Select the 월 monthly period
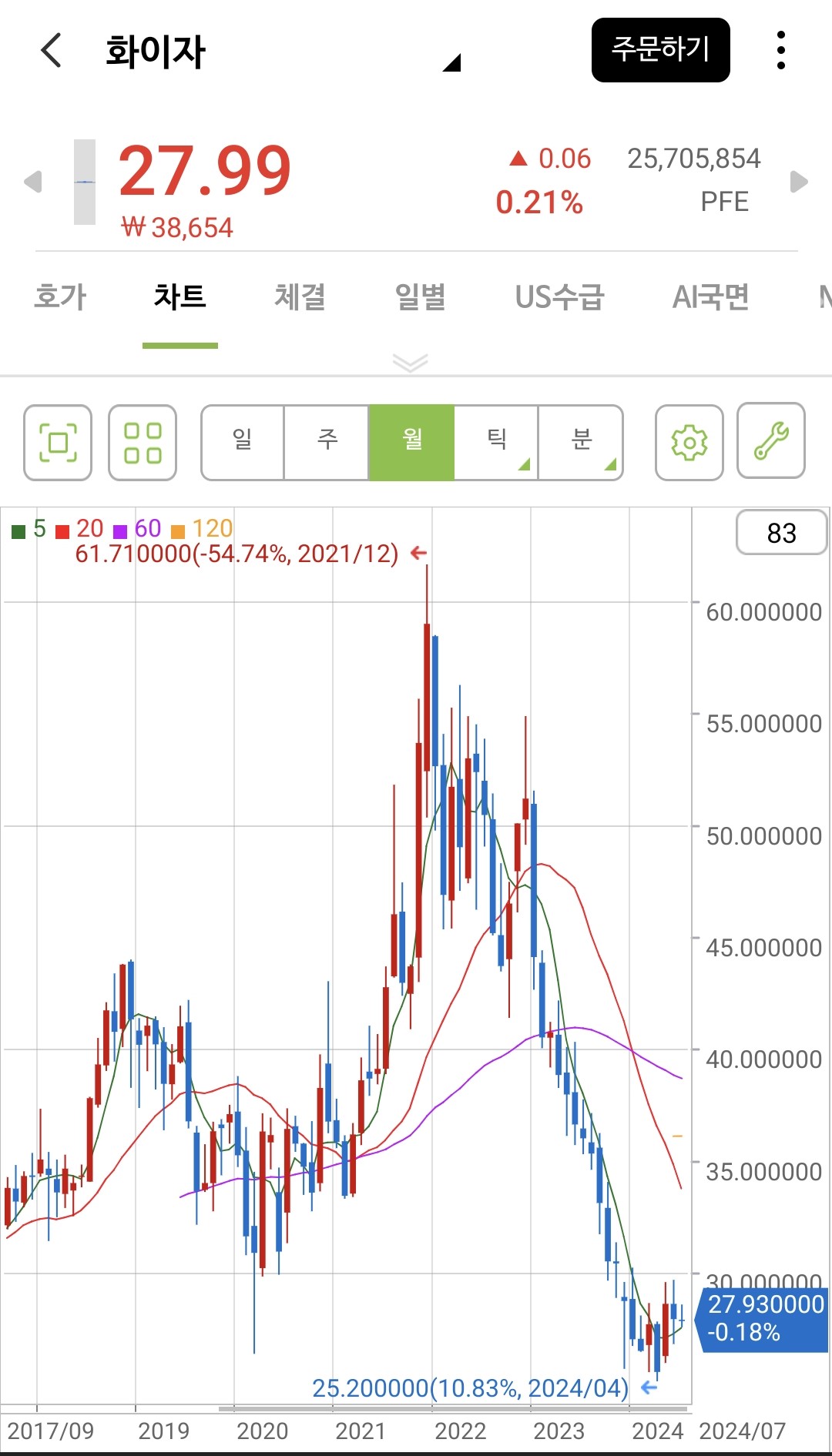Image resolution: width=832 pixels, height=1456 pixels. pyautogui.click(x=412, y=443)
